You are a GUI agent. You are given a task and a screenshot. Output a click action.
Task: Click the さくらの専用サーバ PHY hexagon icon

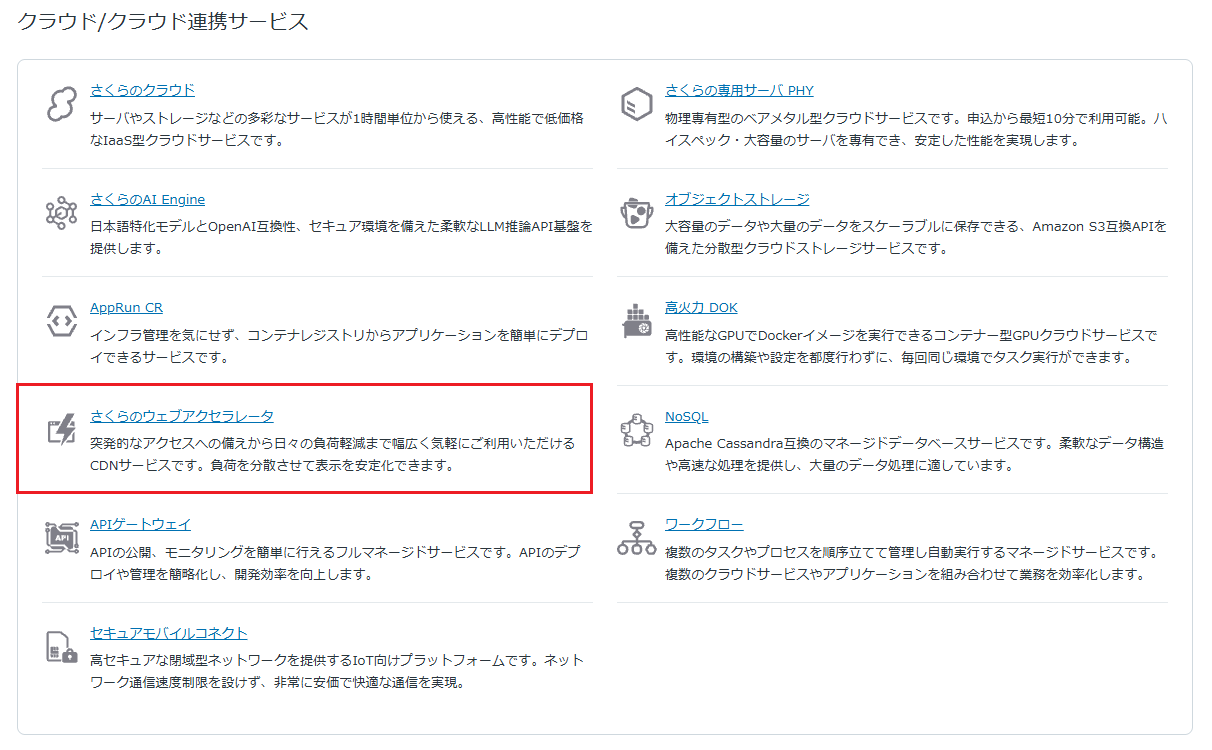637,104
